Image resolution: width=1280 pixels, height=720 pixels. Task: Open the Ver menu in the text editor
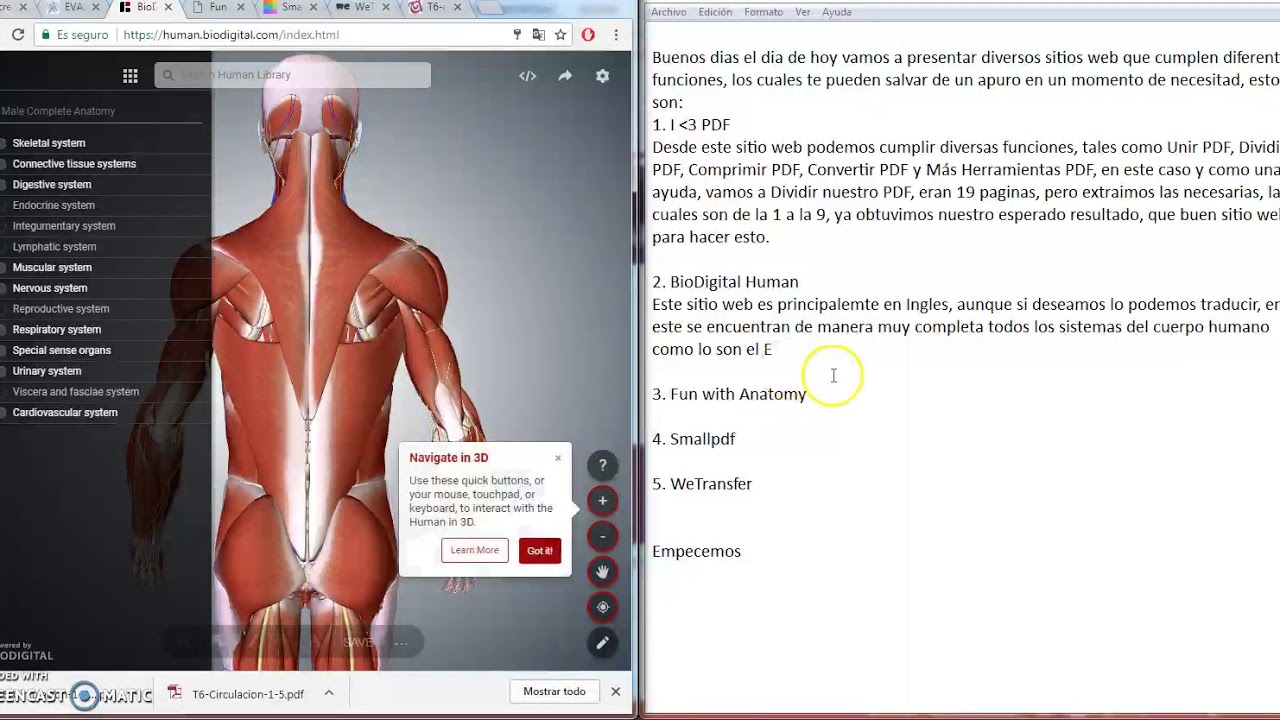pyautogui.click(x=803, y=12)
